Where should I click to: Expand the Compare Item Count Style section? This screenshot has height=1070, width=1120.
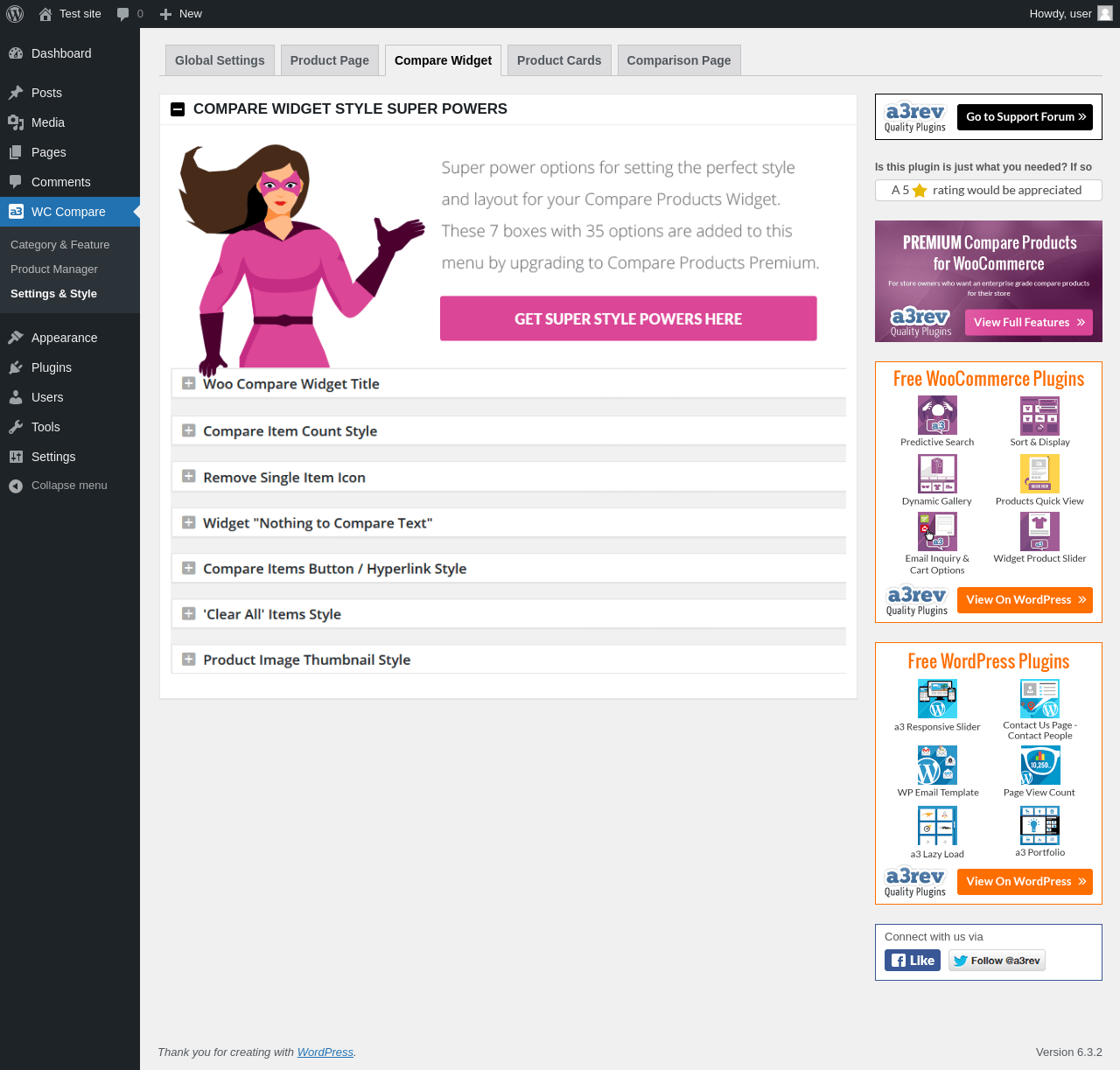(x=188, y=430)
